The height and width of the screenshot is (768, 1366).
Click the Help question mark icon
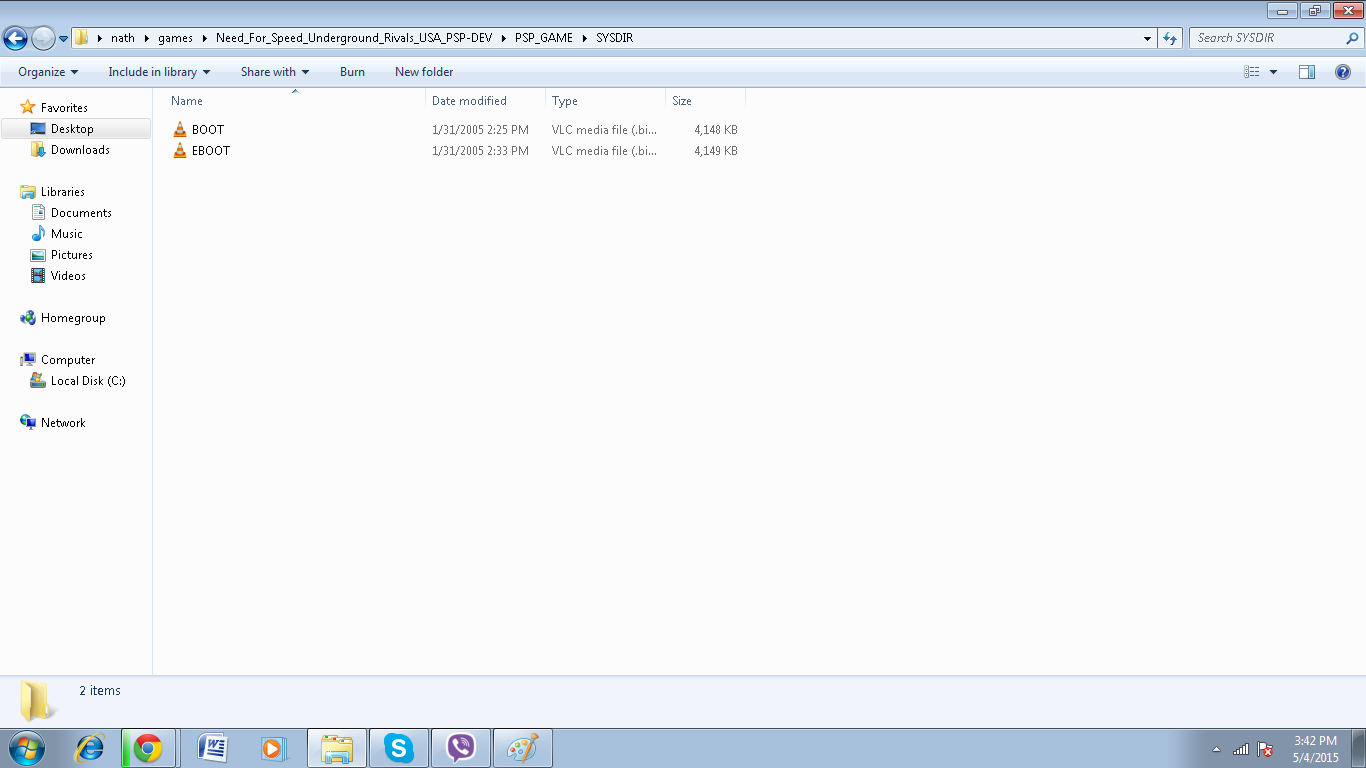1343,72
